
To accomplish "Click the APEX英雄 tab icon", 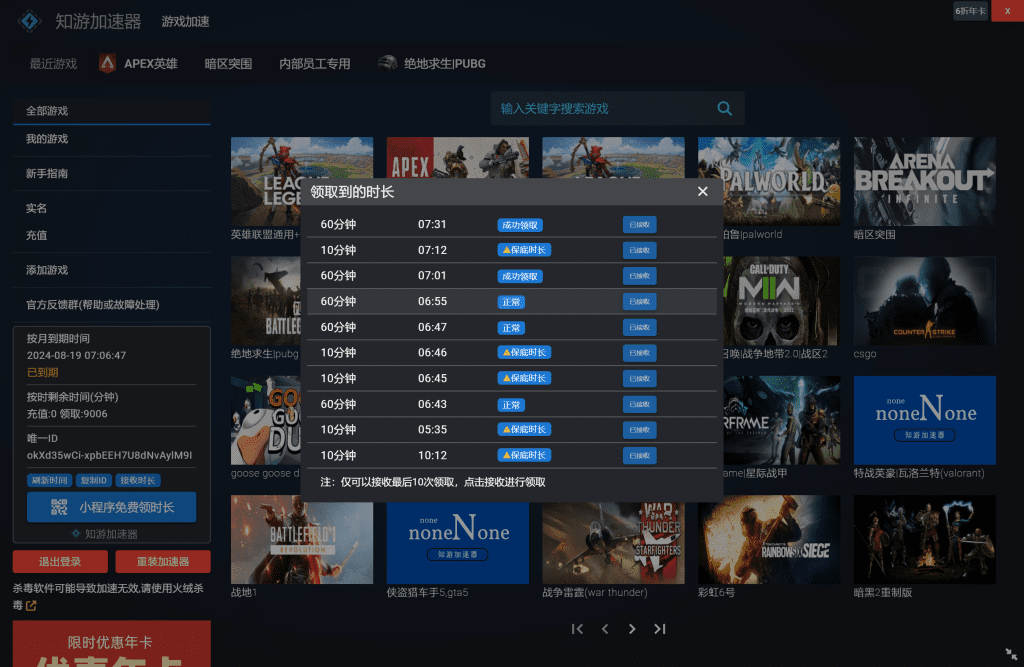I will coord(107,63).
